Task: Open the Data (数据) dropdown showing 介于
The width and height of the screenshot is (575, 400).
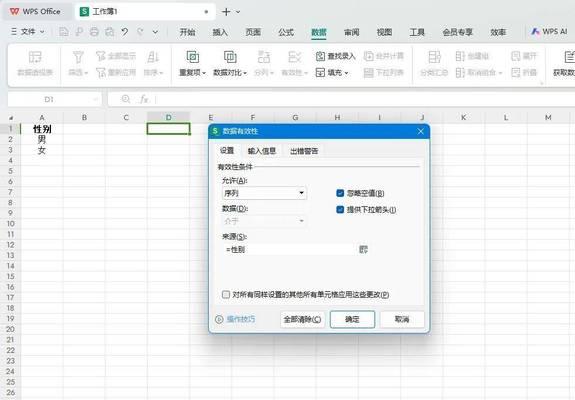Action: (264, 221)
